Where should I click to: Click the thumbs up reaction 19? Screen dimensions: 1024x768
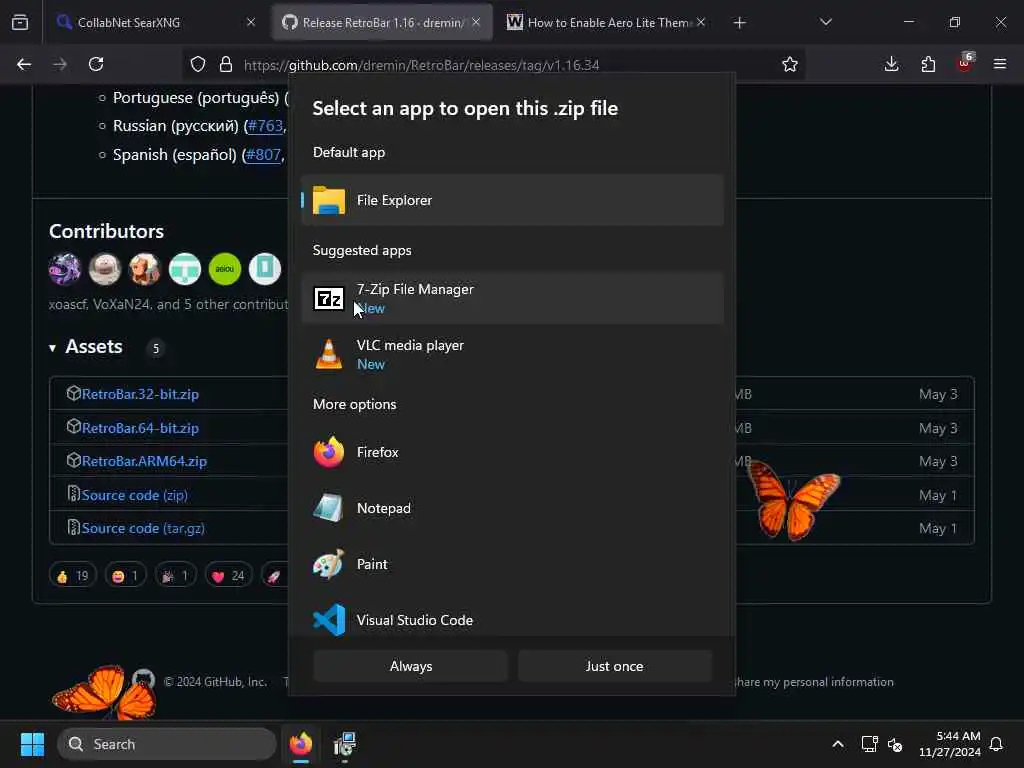tap(72, 575)
